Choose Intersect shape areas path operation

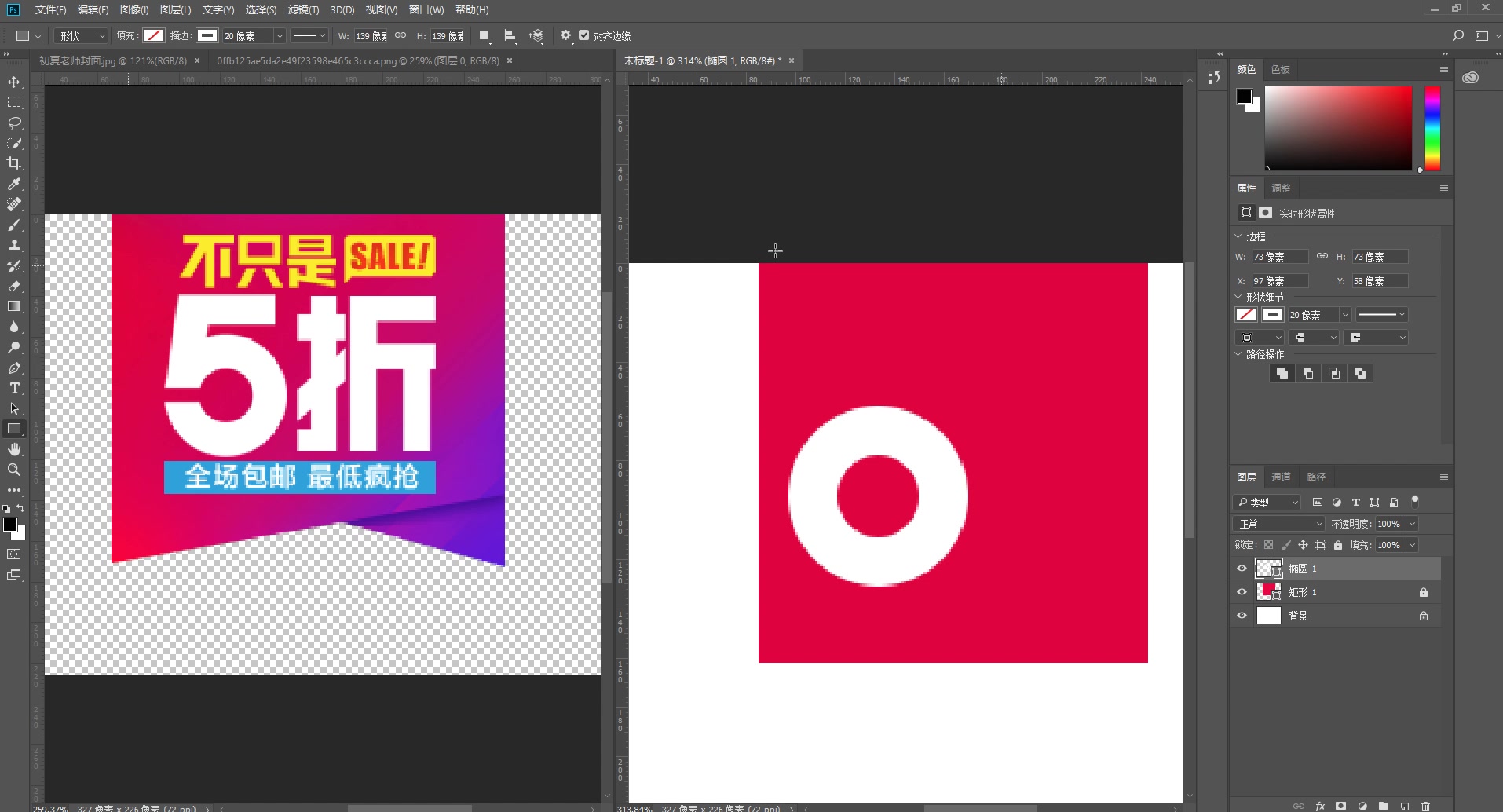point(1334,374)
